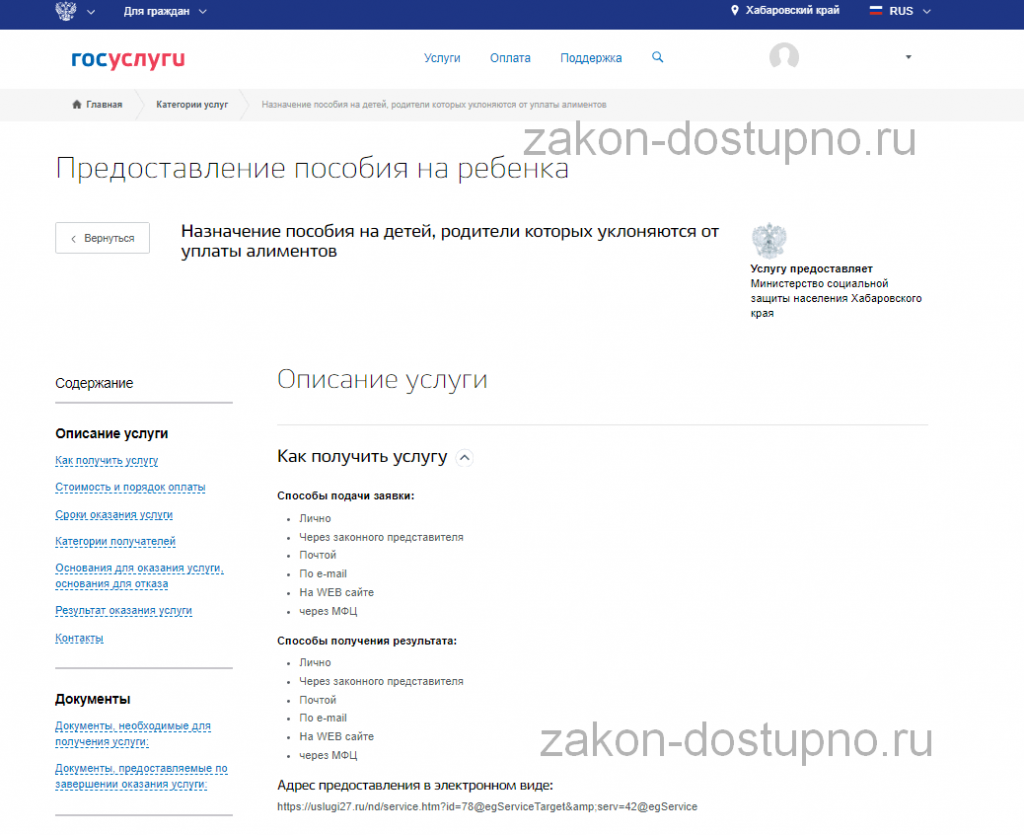This screenshot has height=835, width=1024.
Task: Open the 'Оплата' menu item
Action: tap(510, 58)
